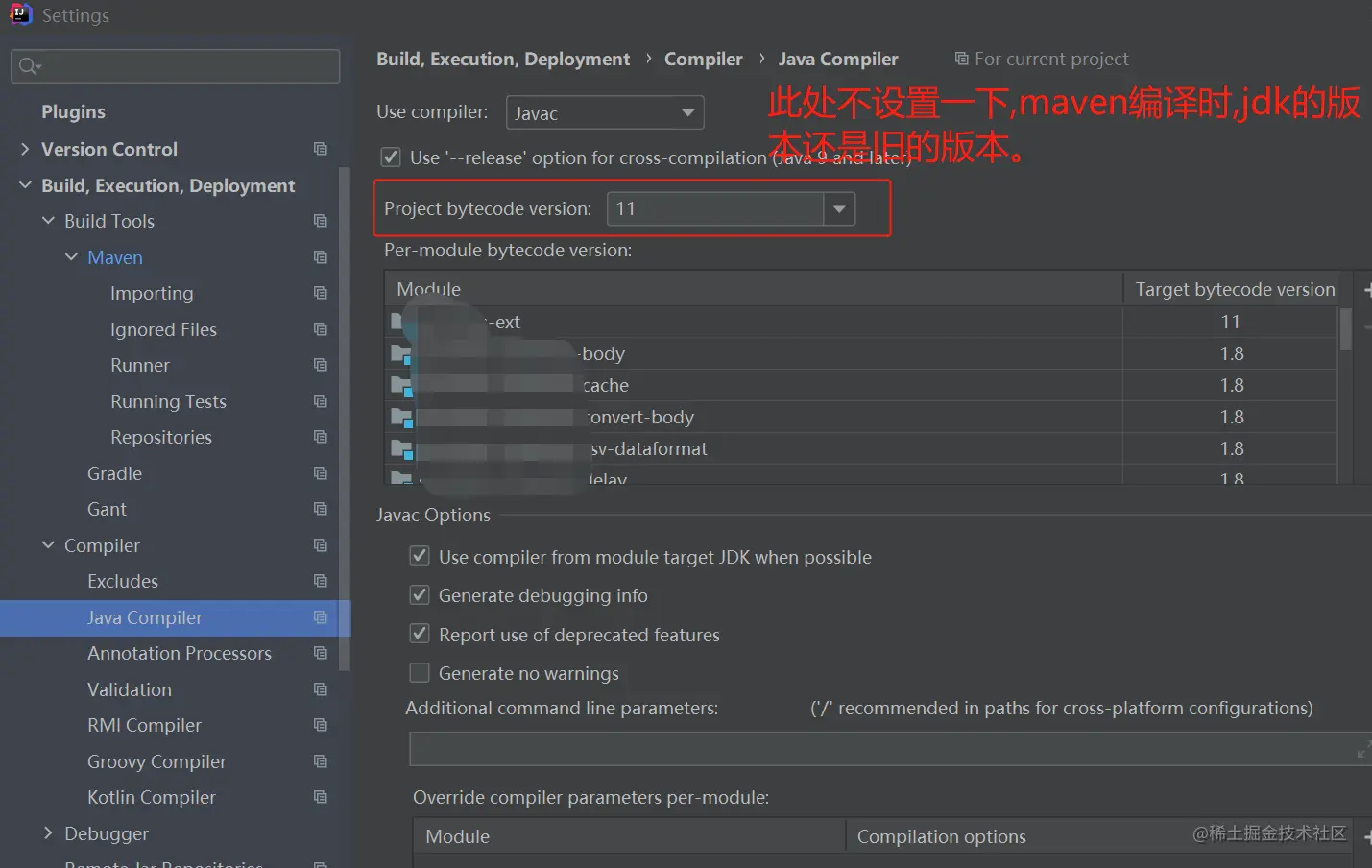Click project-level icon beside Ignored Files
The width and height of the screenshot is (1372, 868).
321,329
